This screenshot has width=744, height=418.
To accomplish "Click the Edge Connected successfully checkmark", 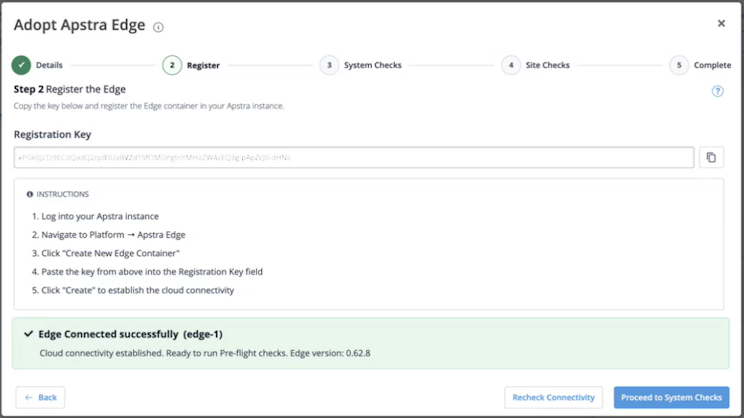I will [28, 334].
